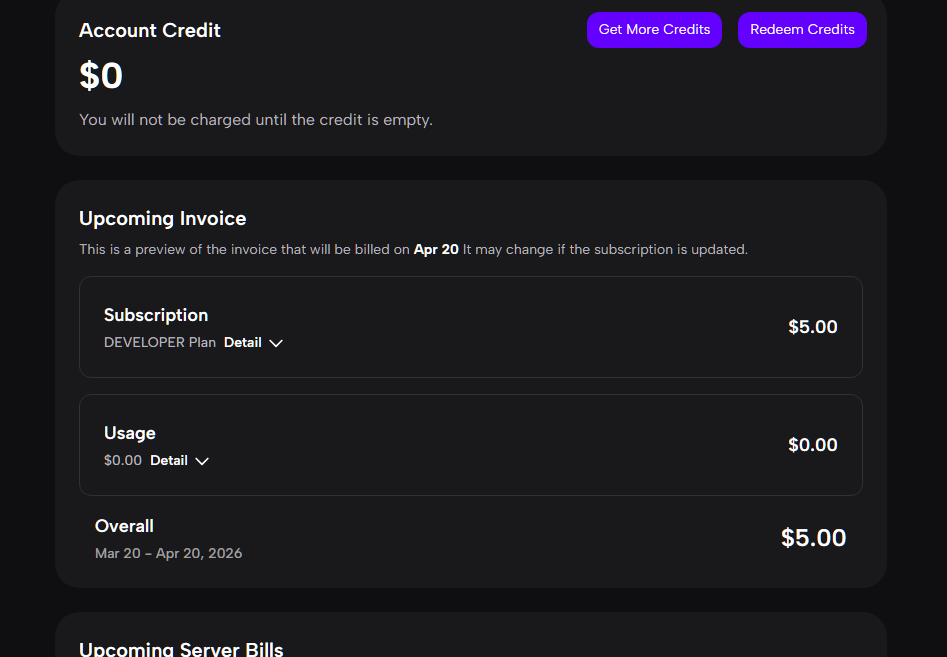Open the Detail label under Subscription
The image size is (947, 657).
coord(243,342)
